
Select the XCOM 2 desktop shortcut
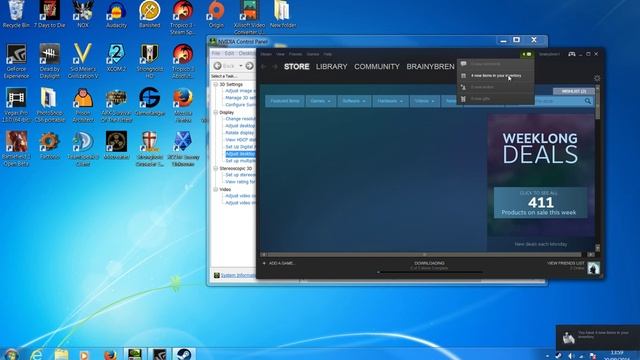116,57
